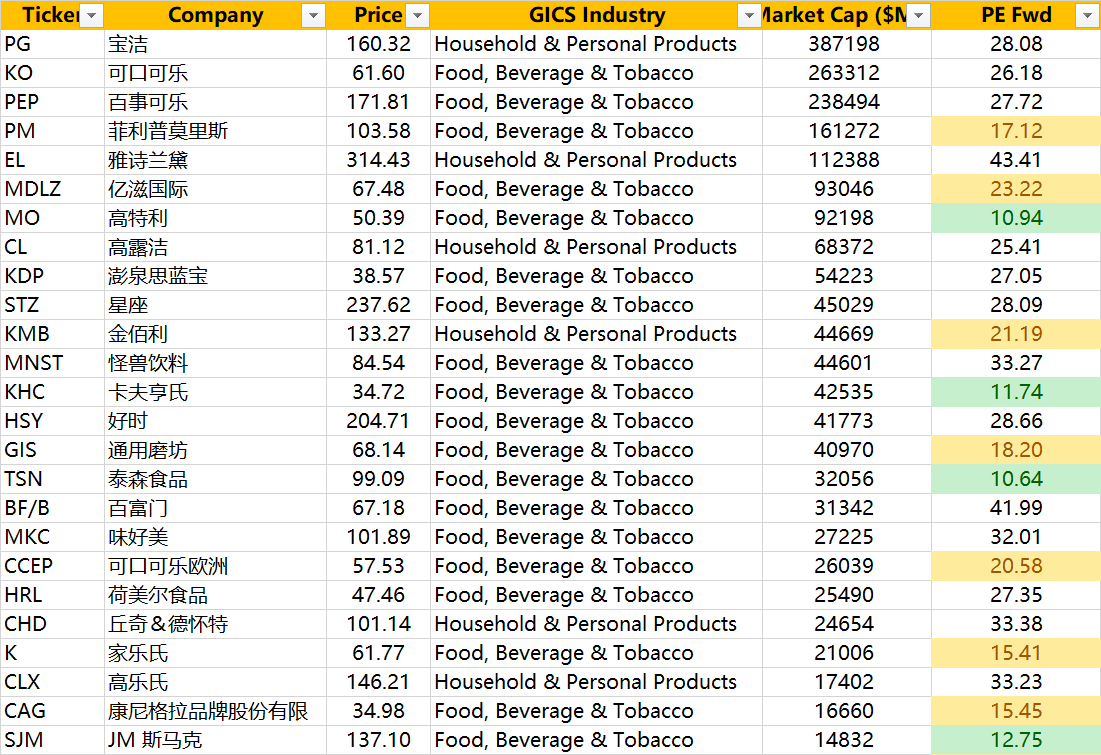Click company name 宝洁
1101x755 pixels.
(x=128, y=44)
